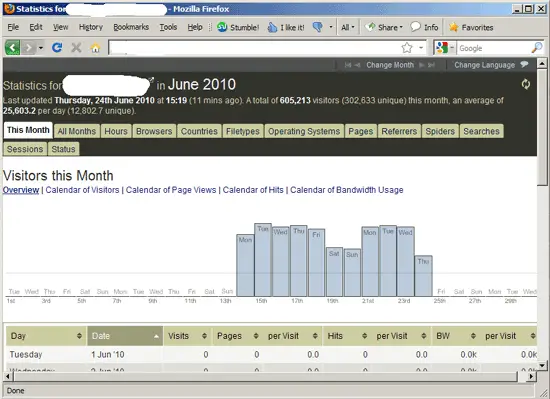
Task: Click the forward navigation arrow
Action: pos(28,47)
